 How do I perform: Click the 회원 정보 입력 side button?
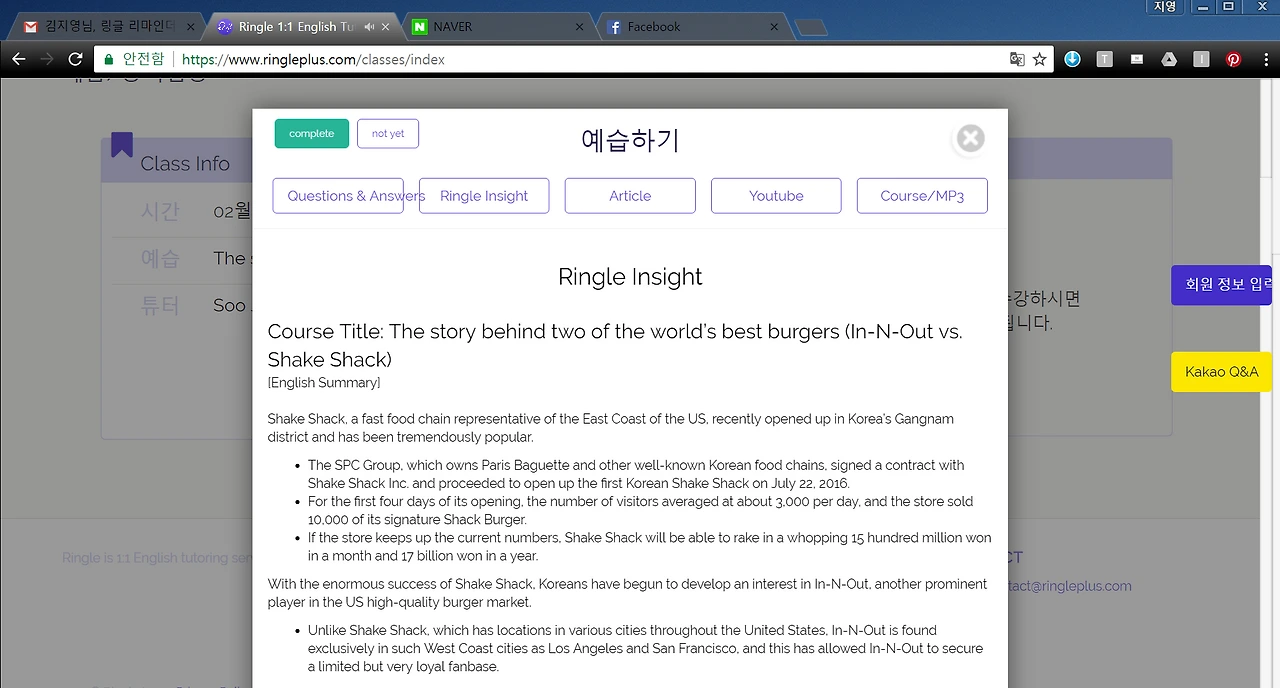pyautogui.click(x=1221, y=285)
